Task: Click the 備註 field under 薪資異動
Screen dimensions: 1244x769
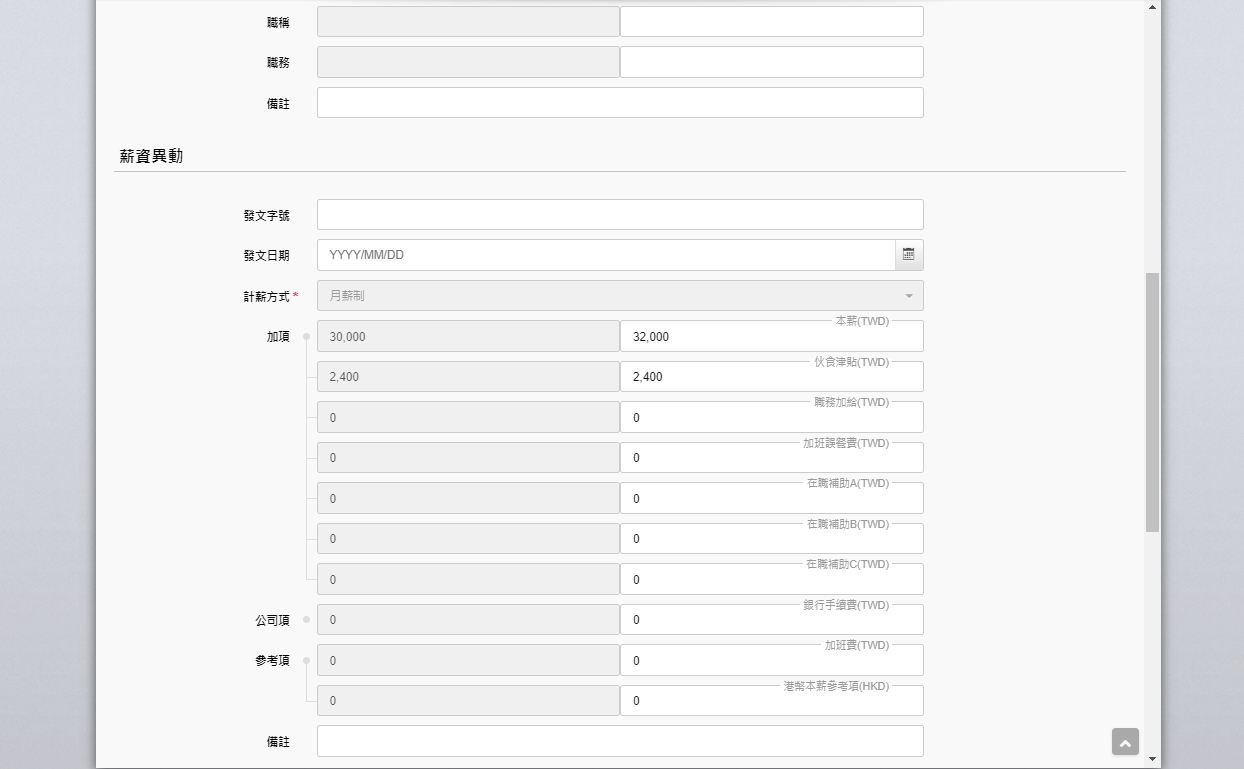Action: 620,741
